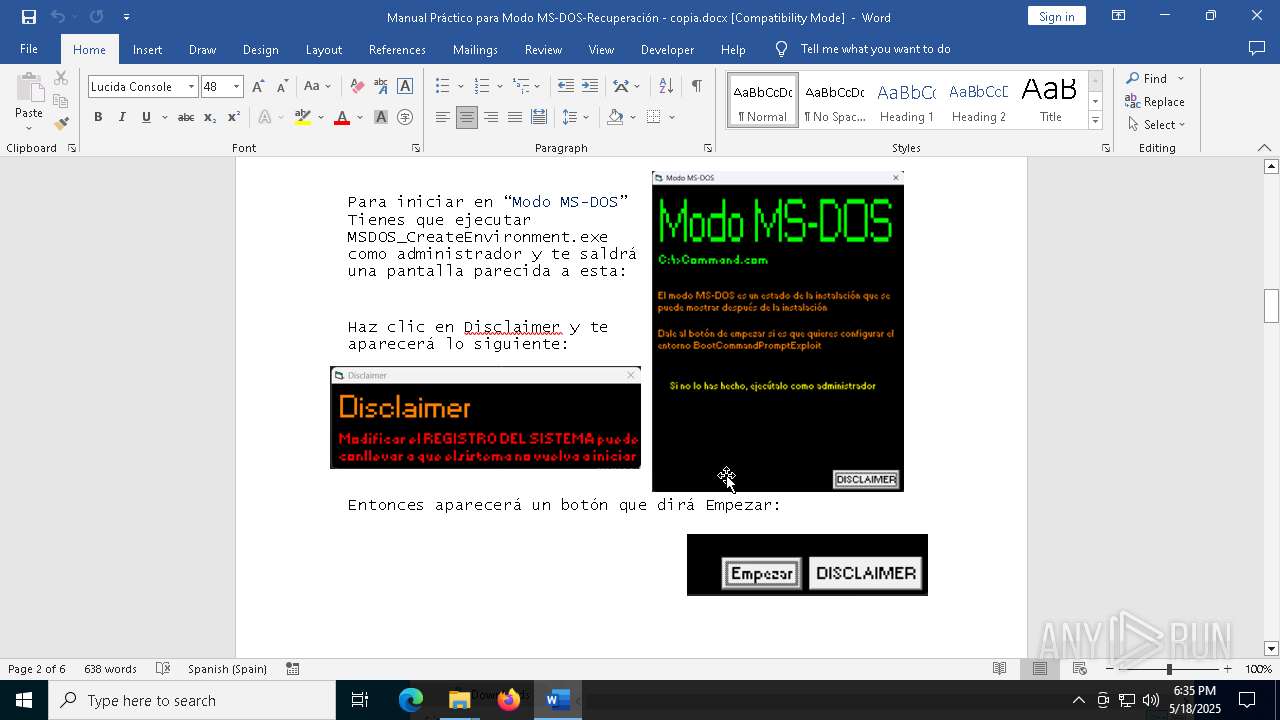Toggle Subscript formatting

pyautogui.click(x=210, y=117)
